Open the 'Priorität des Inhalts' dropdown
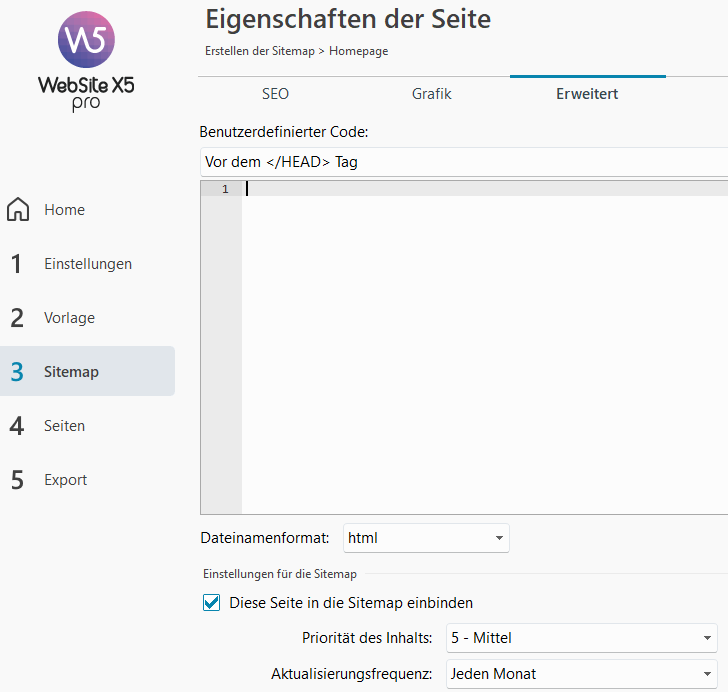Image resolution: width=728 pixels, height=692 pixels. 581,637
